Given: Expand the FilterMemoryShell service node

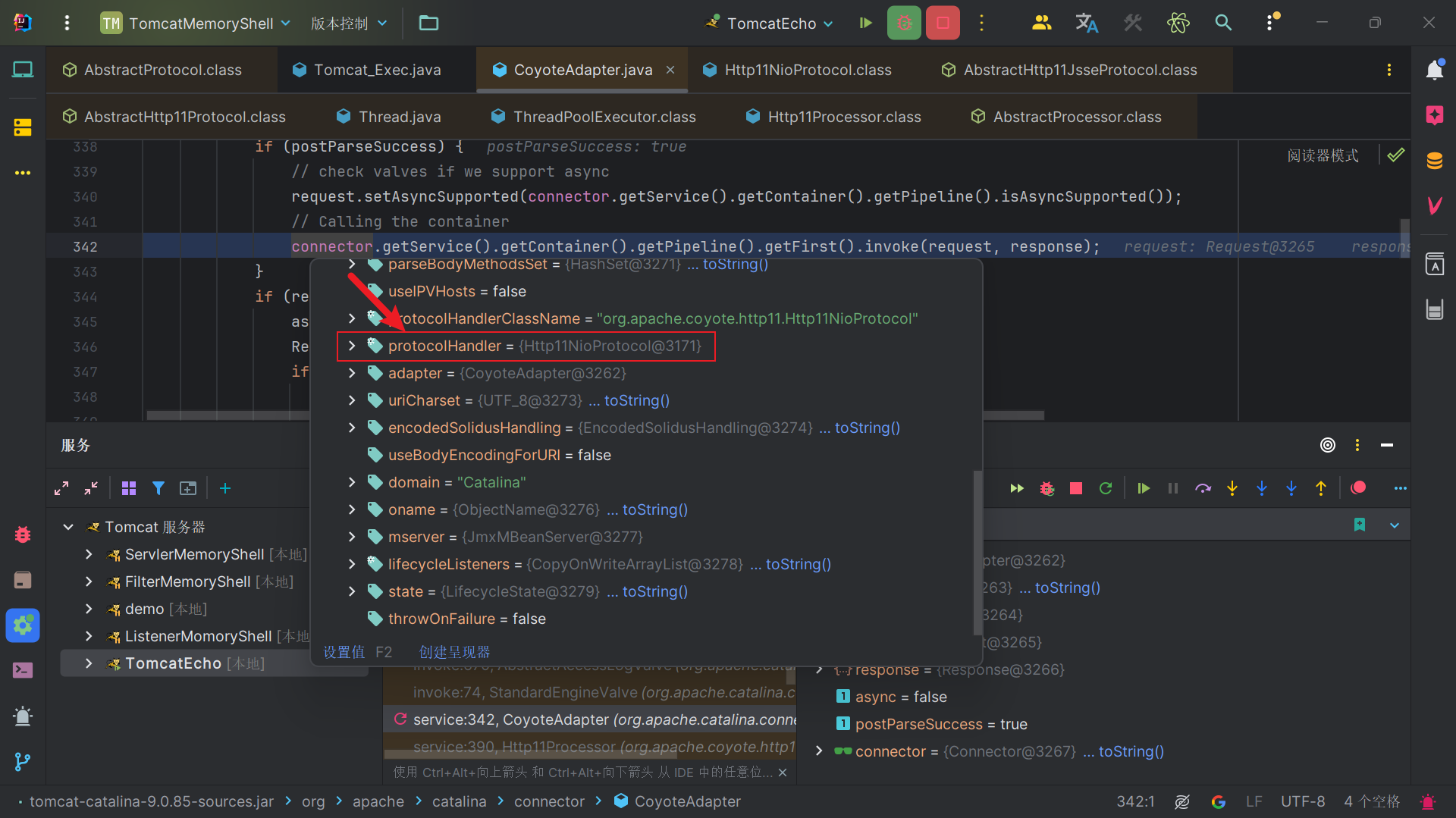Looking at the screenshot, I should coord(89,581).
